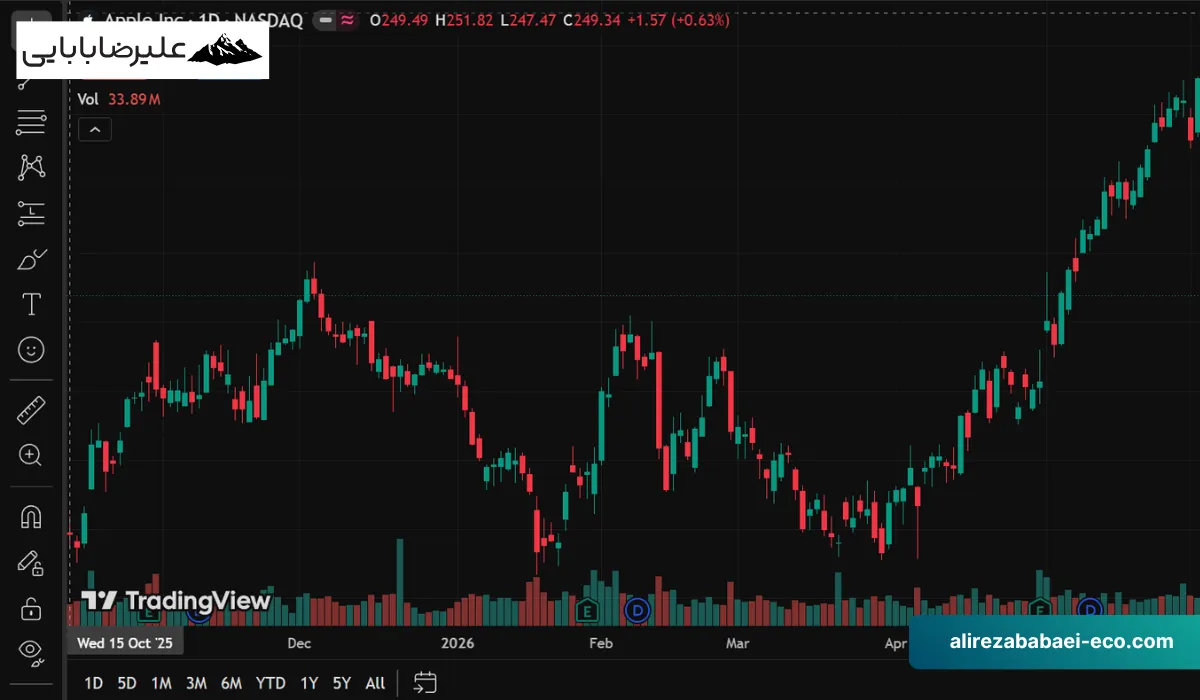1200x700 pixels.
Task: Activate the Zoom In tool
Action: (x=31, y=455)
